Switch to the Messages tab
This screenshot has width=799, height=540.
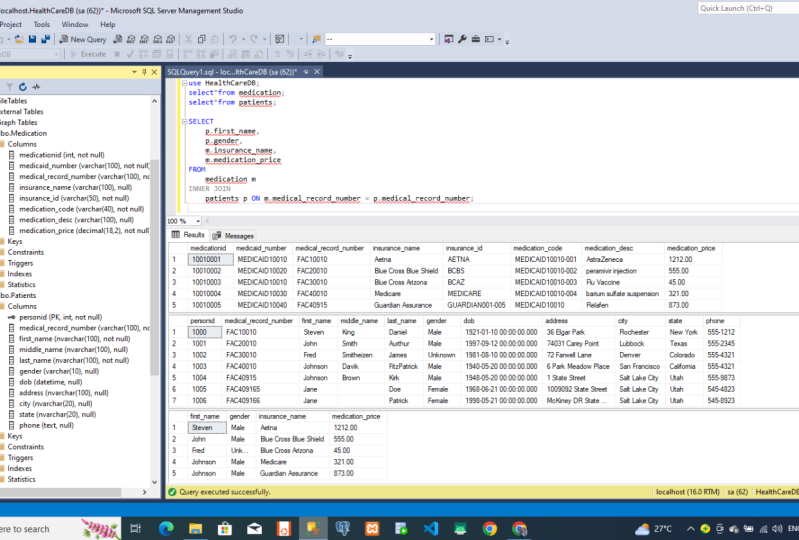[233, 236]
